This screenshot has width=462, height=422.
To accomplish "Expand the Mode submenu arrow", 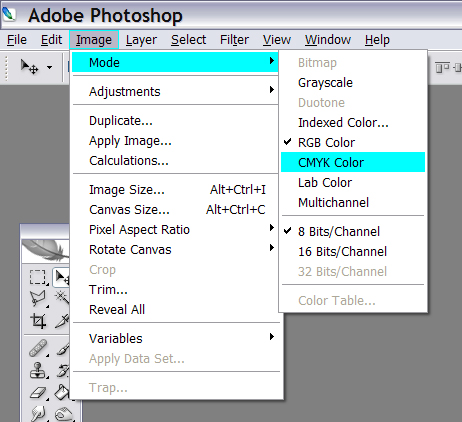I will (x=272, y=61).
